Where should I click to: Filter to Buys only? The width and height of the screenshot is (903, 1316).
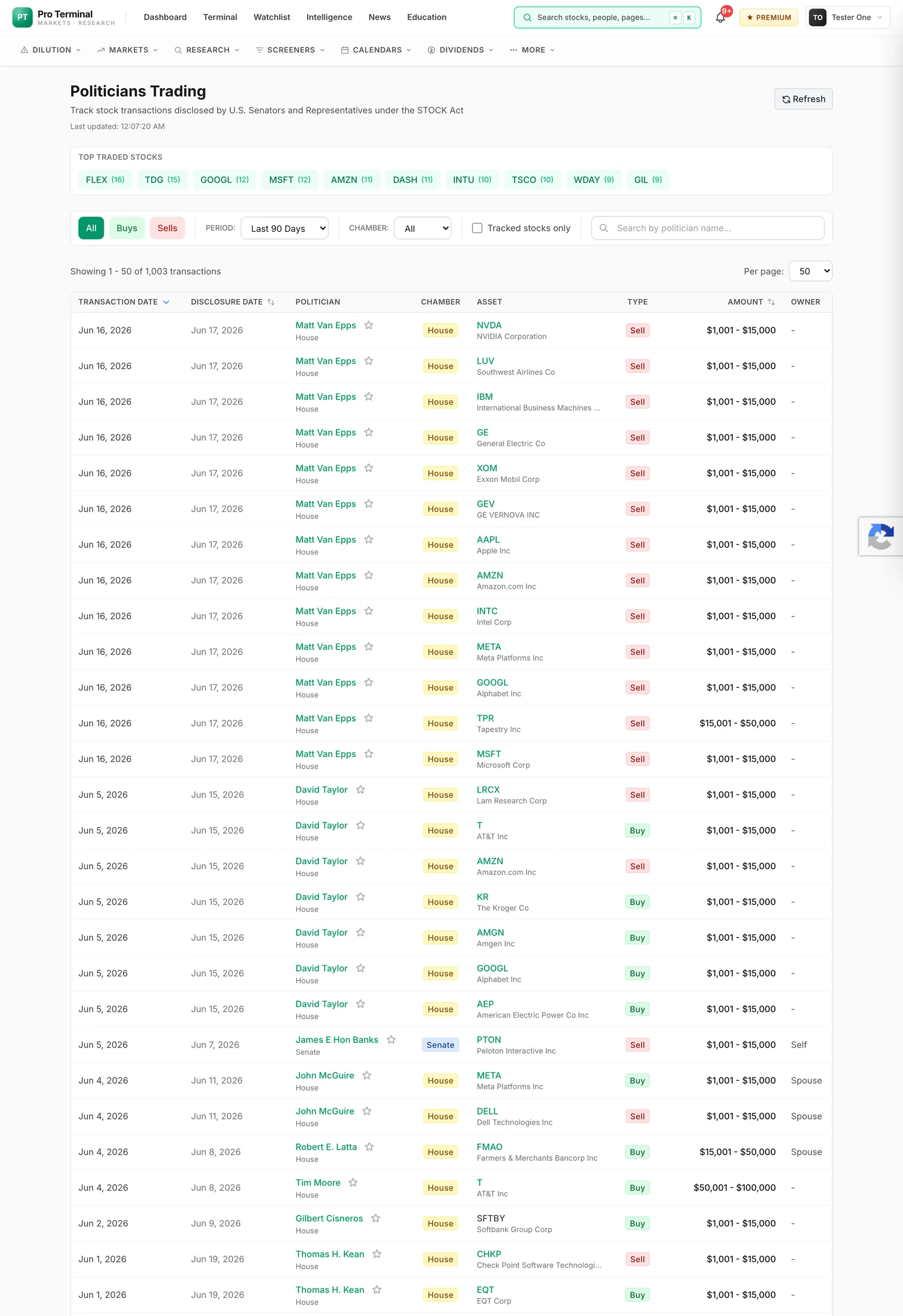coord(127,228)
